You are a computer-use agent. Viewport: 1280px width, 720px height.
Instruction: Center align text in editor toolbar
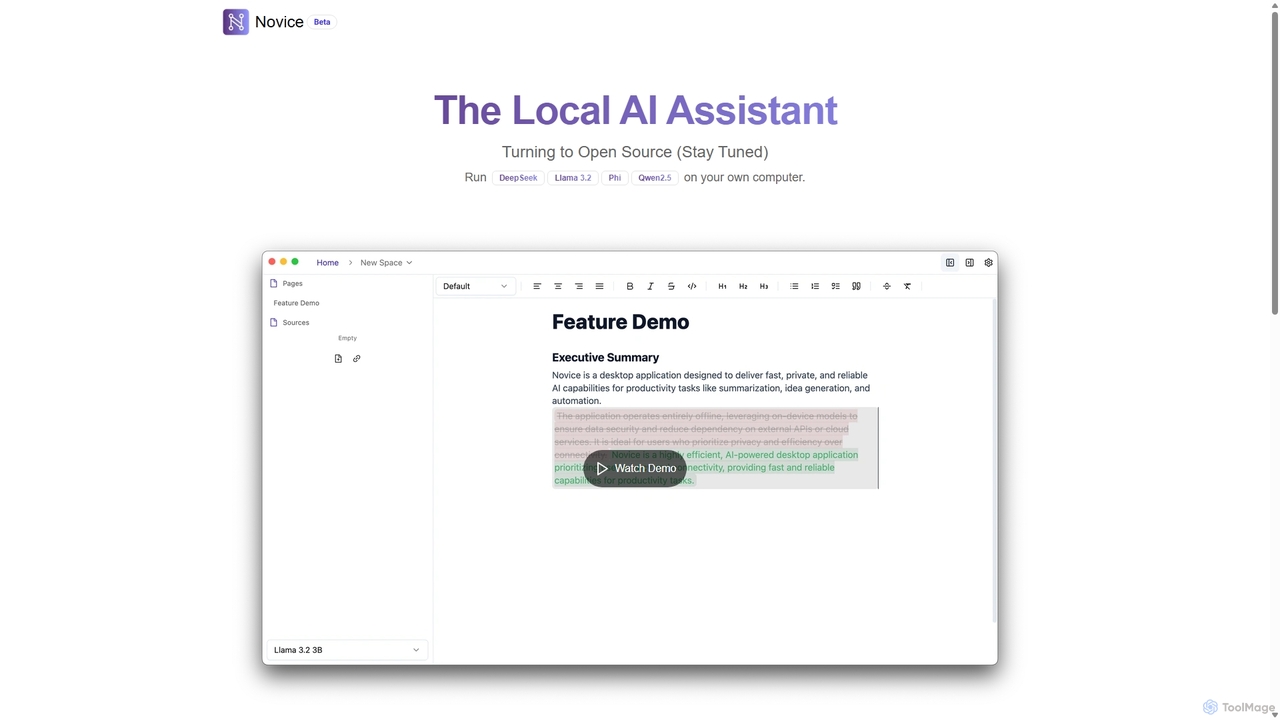point(558,286)
